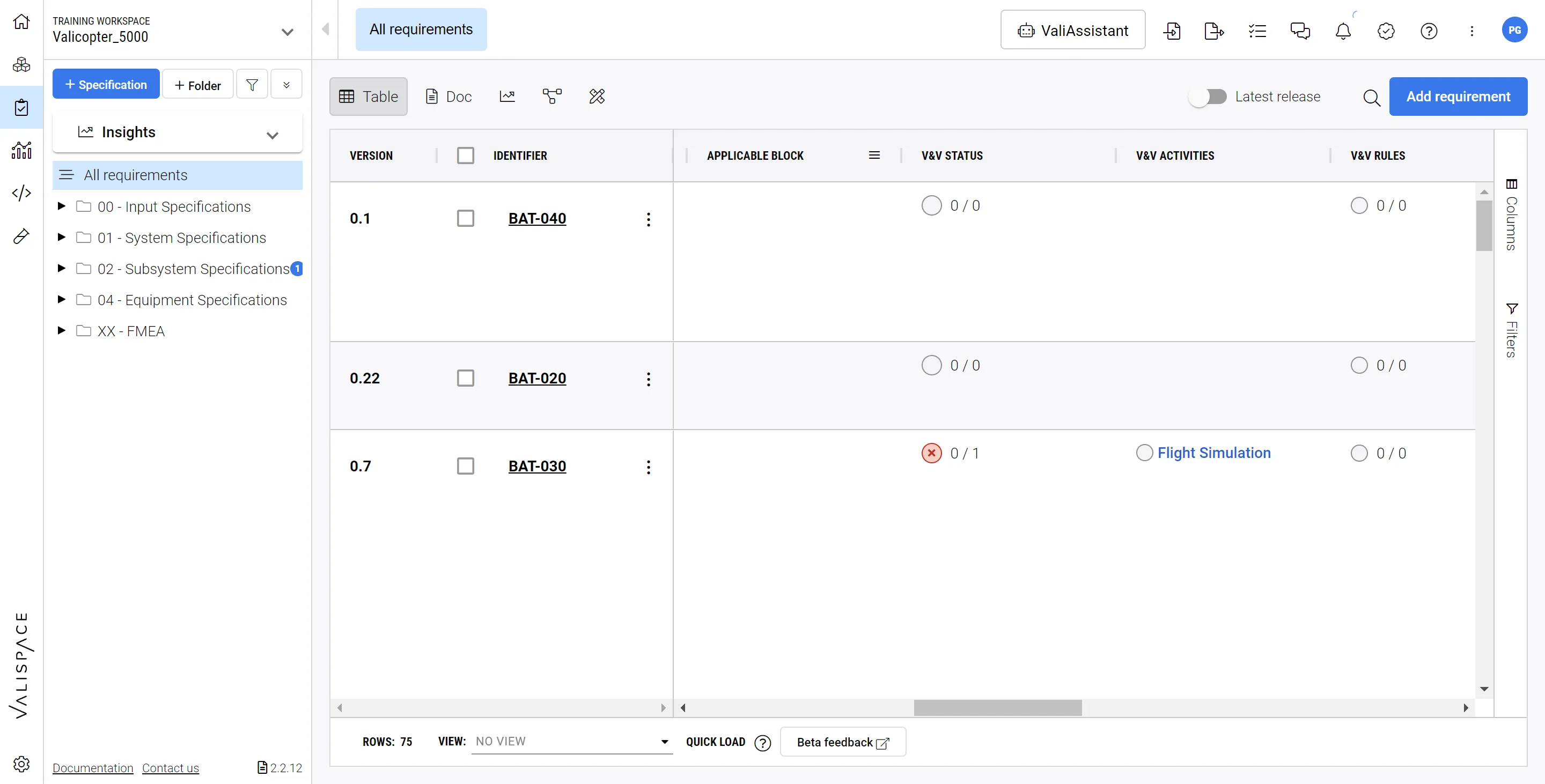Toggle the Latest release switch
The image size is (1545, 784).
tap(1208, 97)
